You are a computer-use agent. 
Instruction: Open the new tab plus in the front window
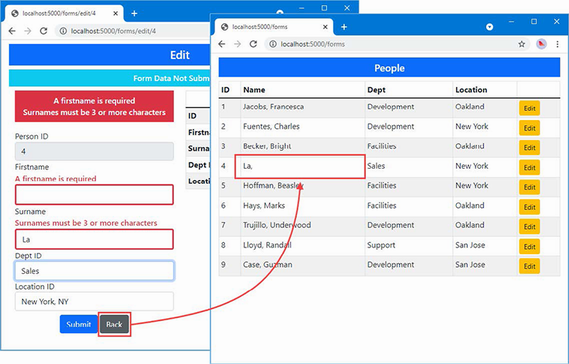[344, 27]
